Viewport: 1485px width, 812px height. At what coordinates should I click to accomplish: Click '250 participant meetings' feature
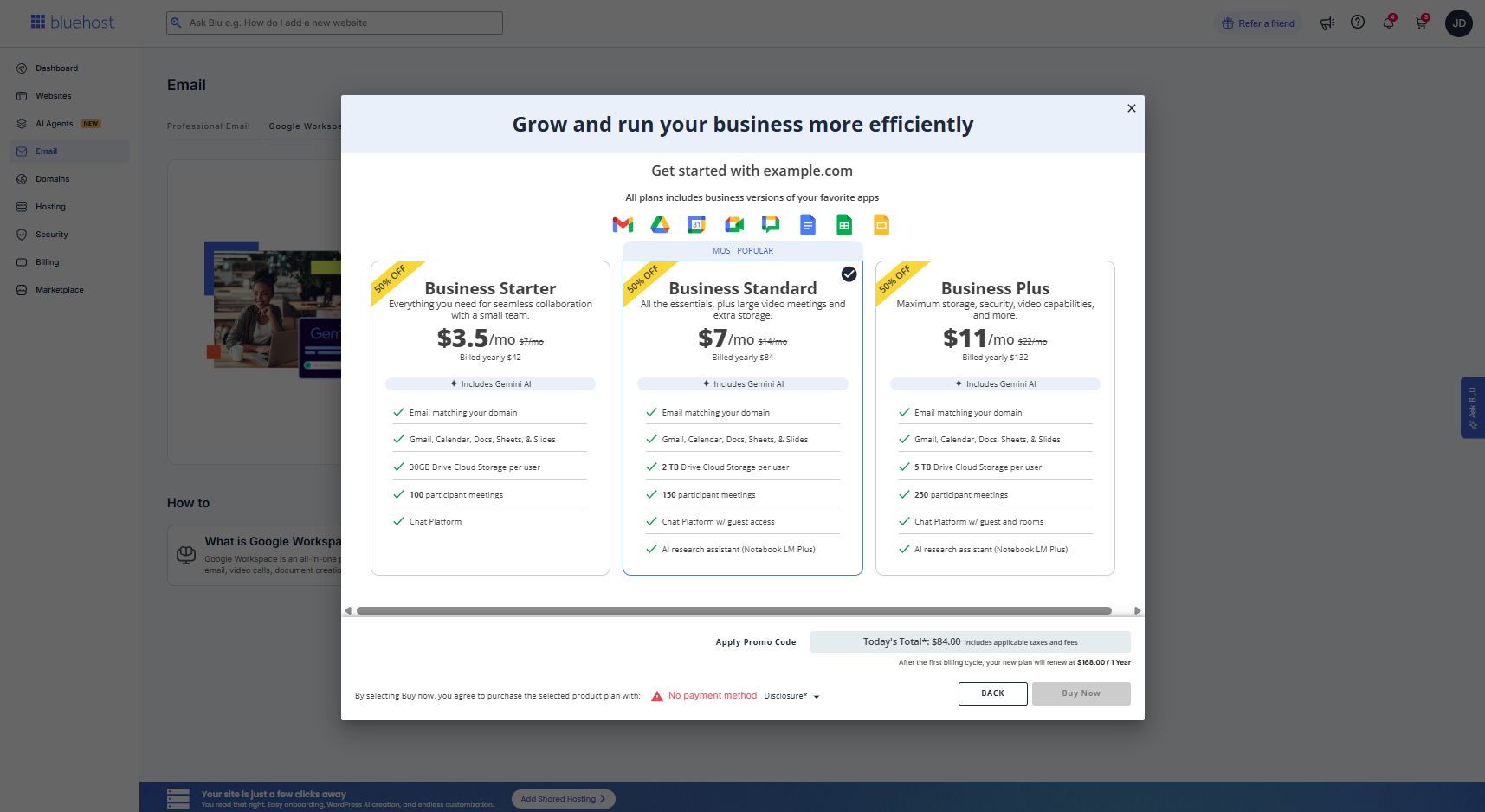(961, 495)
